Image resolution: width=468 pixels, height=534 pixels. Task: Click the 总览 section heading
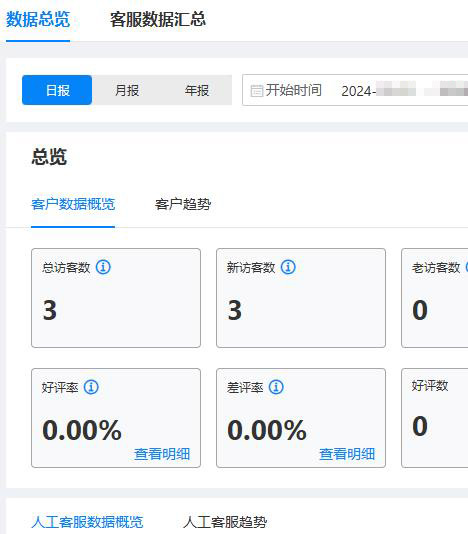pyautogui.click(x=49, y=157)
